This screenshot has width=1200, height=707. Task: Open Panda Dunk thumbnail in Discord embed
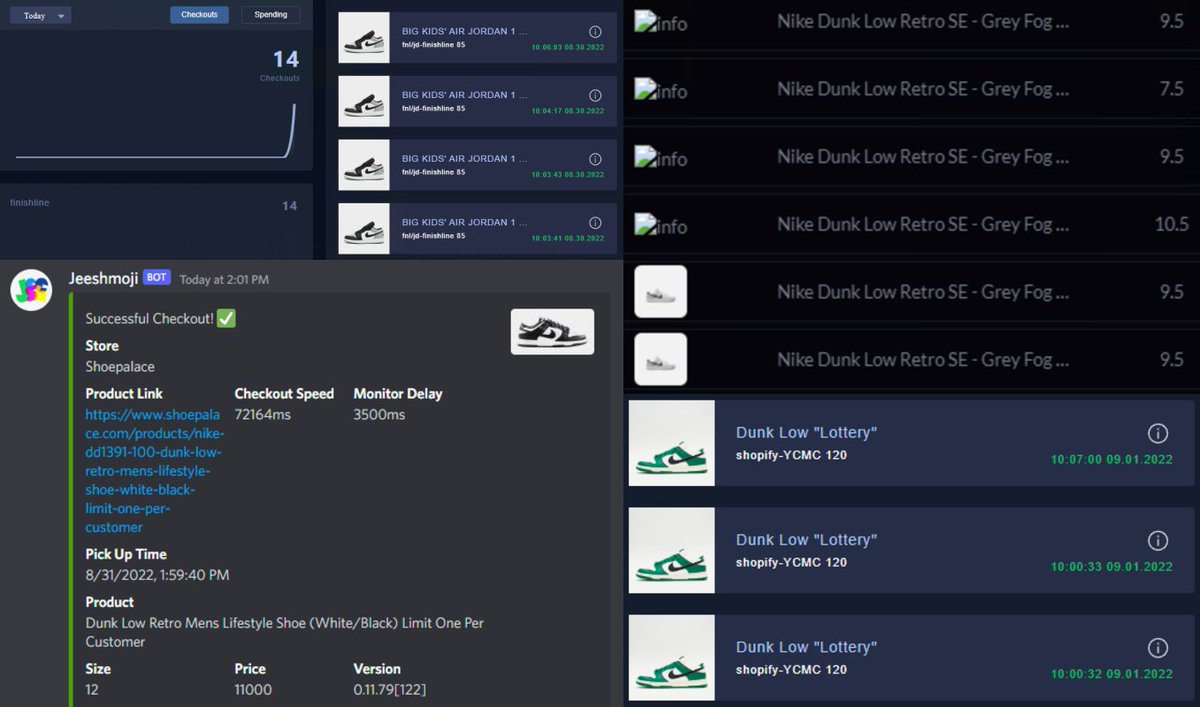(553, 331)
